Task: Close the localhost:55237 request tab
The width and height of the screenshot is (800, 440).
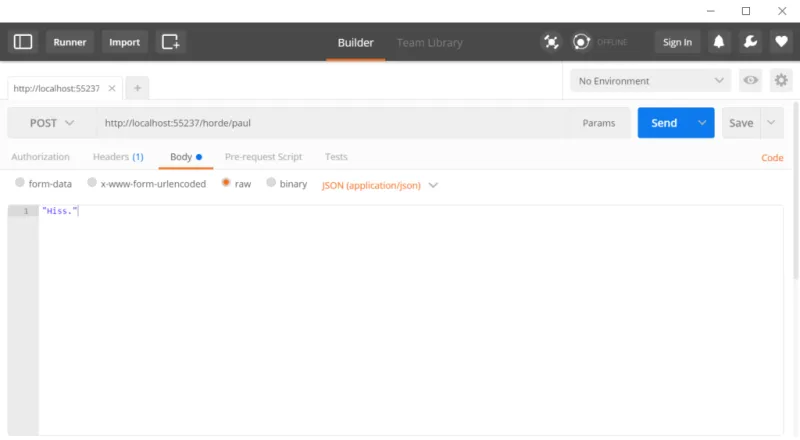Action: point(112,88)
